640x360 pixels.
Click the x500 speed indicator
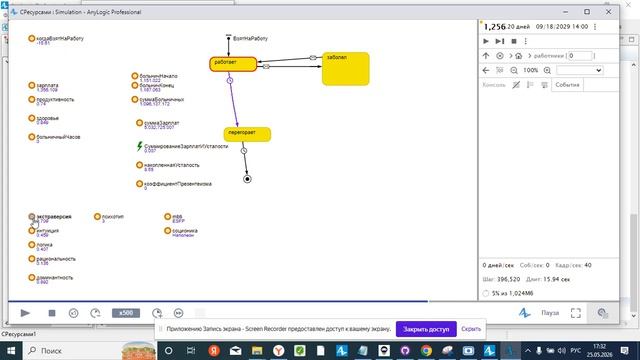[x=126, y=313]
